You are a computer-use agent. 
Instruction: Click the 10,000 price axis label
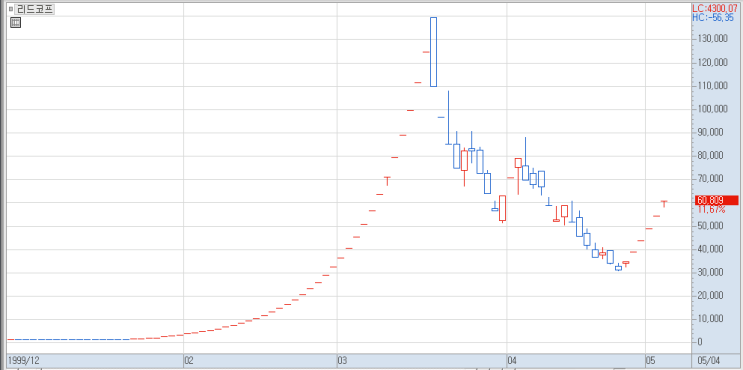(x=710, y=318)
